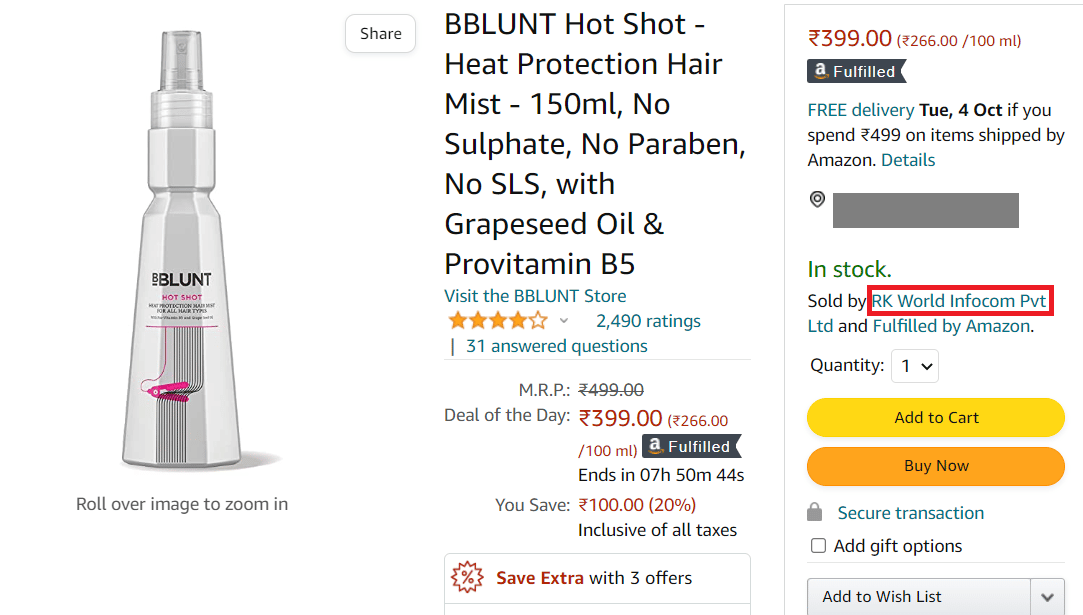The width and height of the screenshot is (1083, 615).
Task: Open the Add to Wish List dropdown arrow
Action: [x=1047, y=597]
